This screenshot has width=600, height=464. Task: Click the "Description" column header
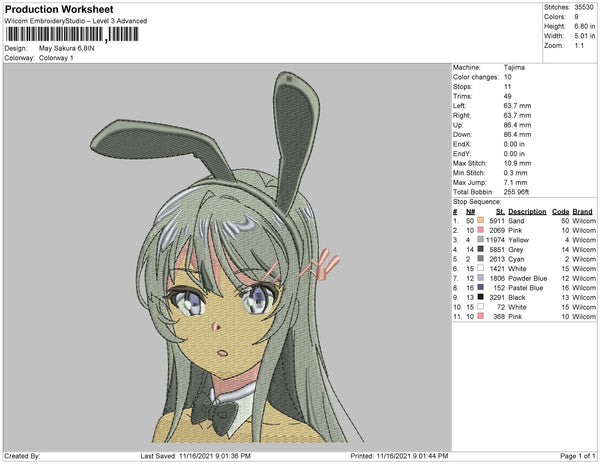[x=527, y=211]
